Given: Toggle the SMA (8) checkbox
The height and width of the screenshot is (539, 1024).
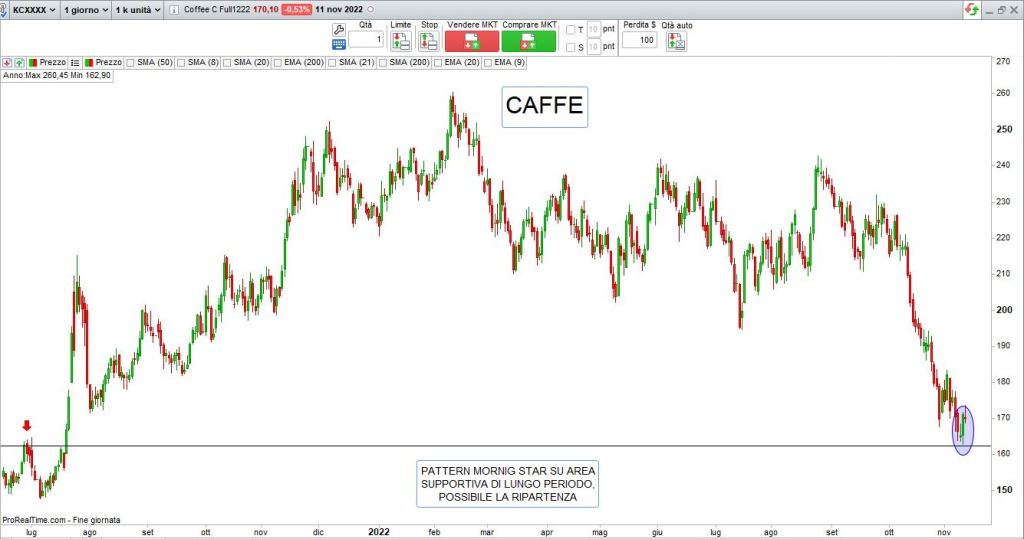Looking at the screenshot, I should tap(181, 63).
